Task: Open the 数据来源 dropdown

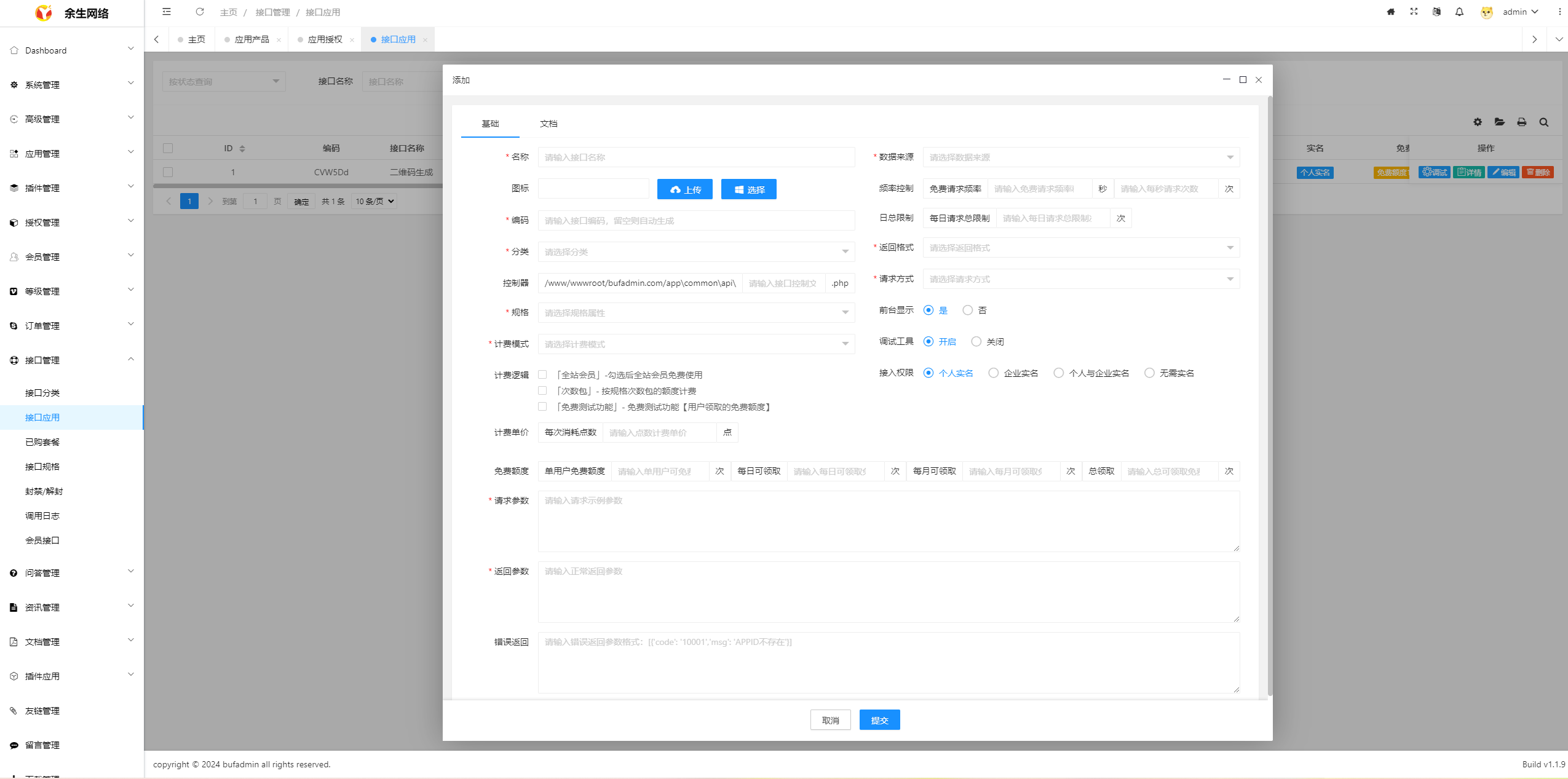Action: [x=1081, y=157]
